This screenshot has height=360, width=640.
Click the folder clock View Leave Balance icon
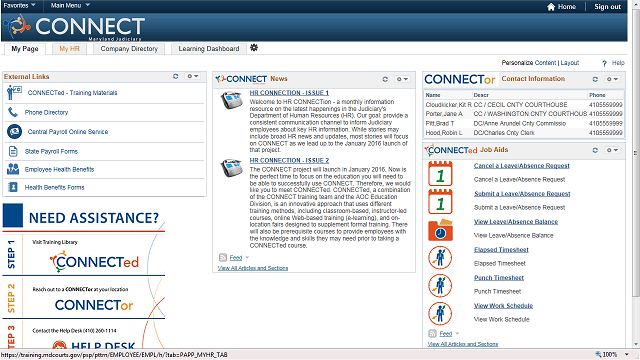point(440,230)
